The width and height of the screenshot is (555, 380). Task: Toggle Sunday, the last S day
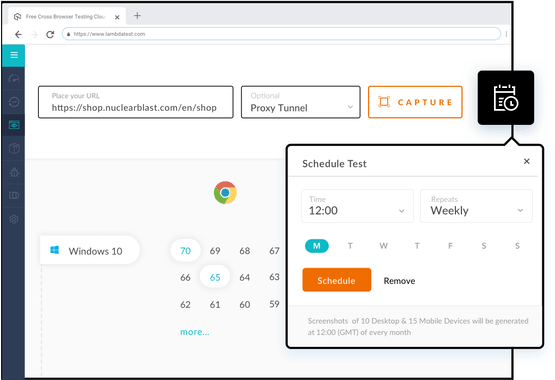pos(517,246)
